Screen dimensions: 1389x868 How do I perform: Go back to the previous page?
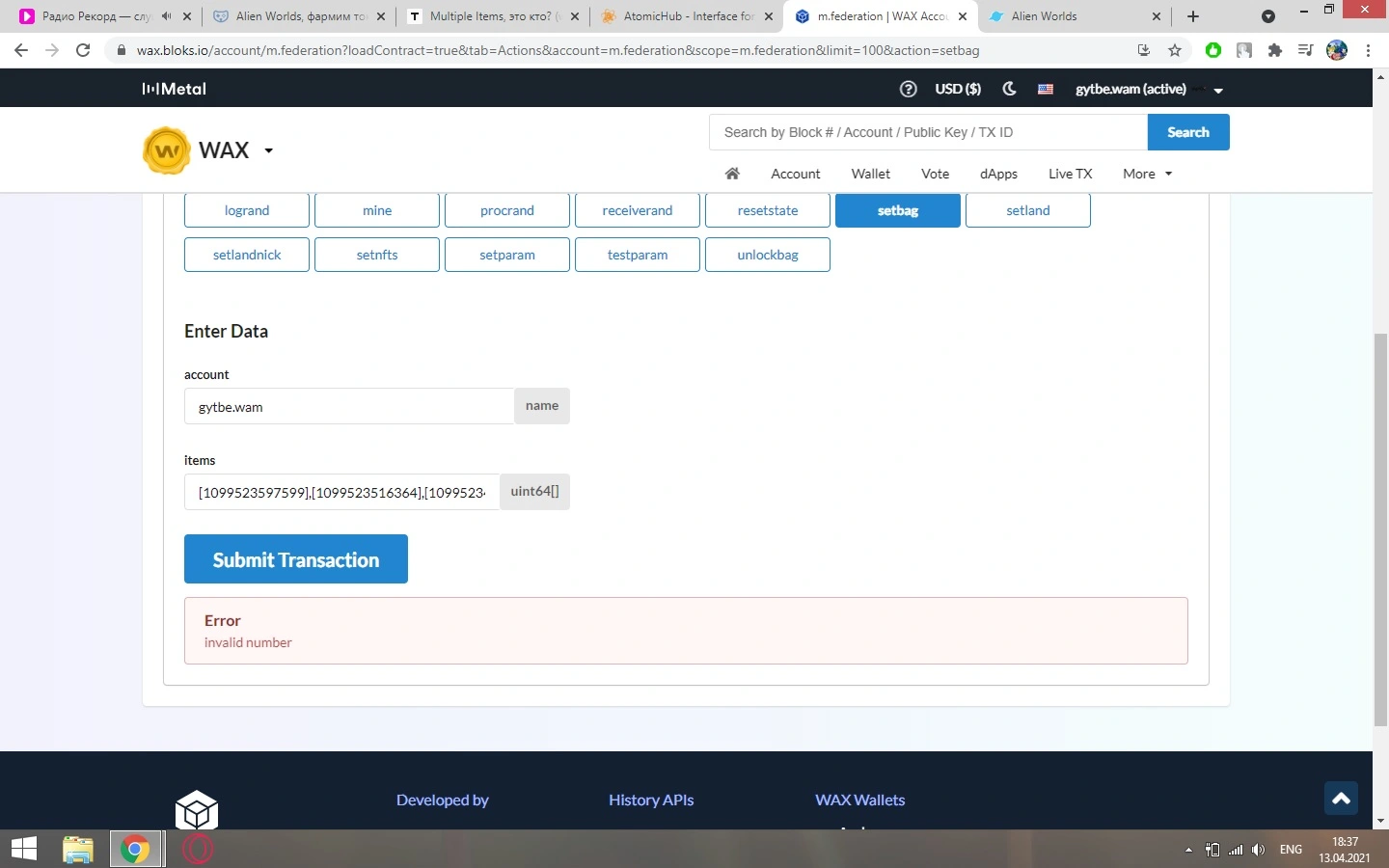point(21,50)
